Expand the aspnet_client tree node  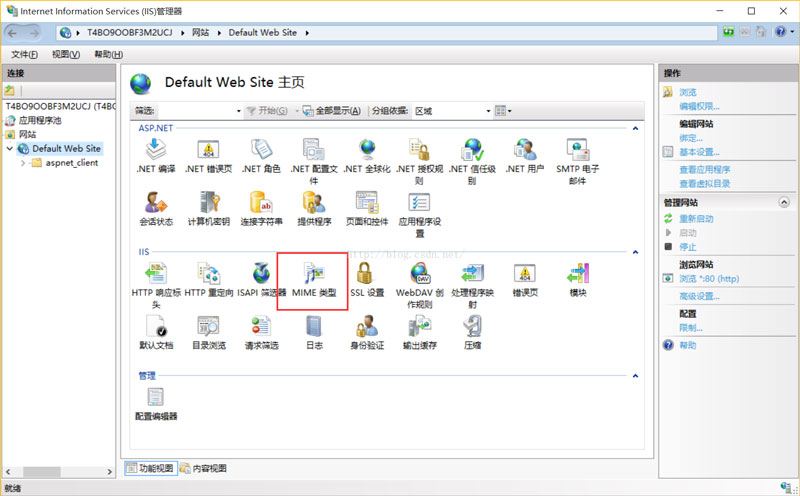pos(23,163)
